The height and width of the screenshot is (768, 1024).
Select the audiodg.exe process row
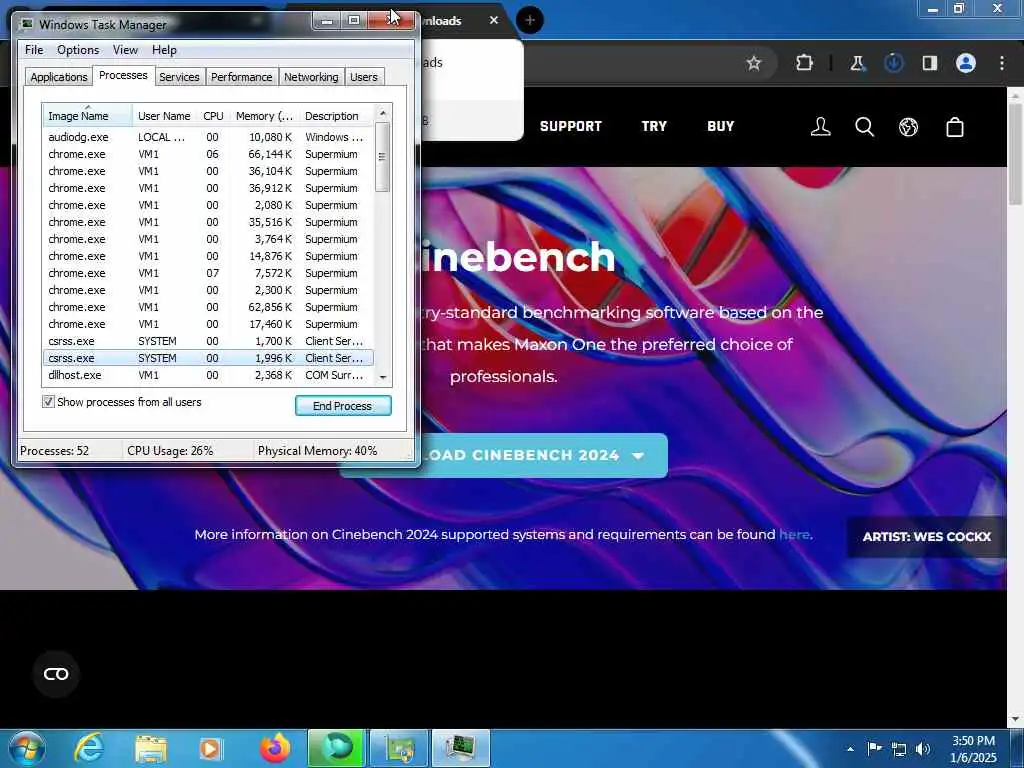(x=208, y=137)
